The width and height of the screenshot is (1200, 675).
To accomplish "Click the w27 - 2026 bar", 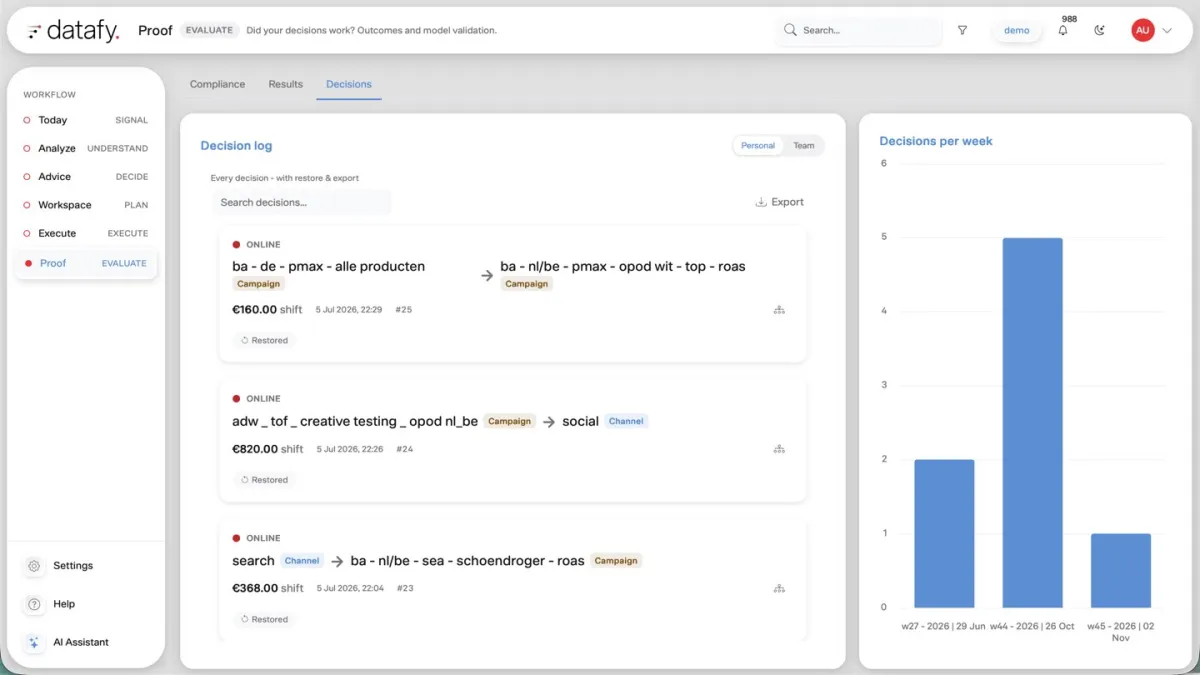I will pyautogui.click(x=944, y=533).
